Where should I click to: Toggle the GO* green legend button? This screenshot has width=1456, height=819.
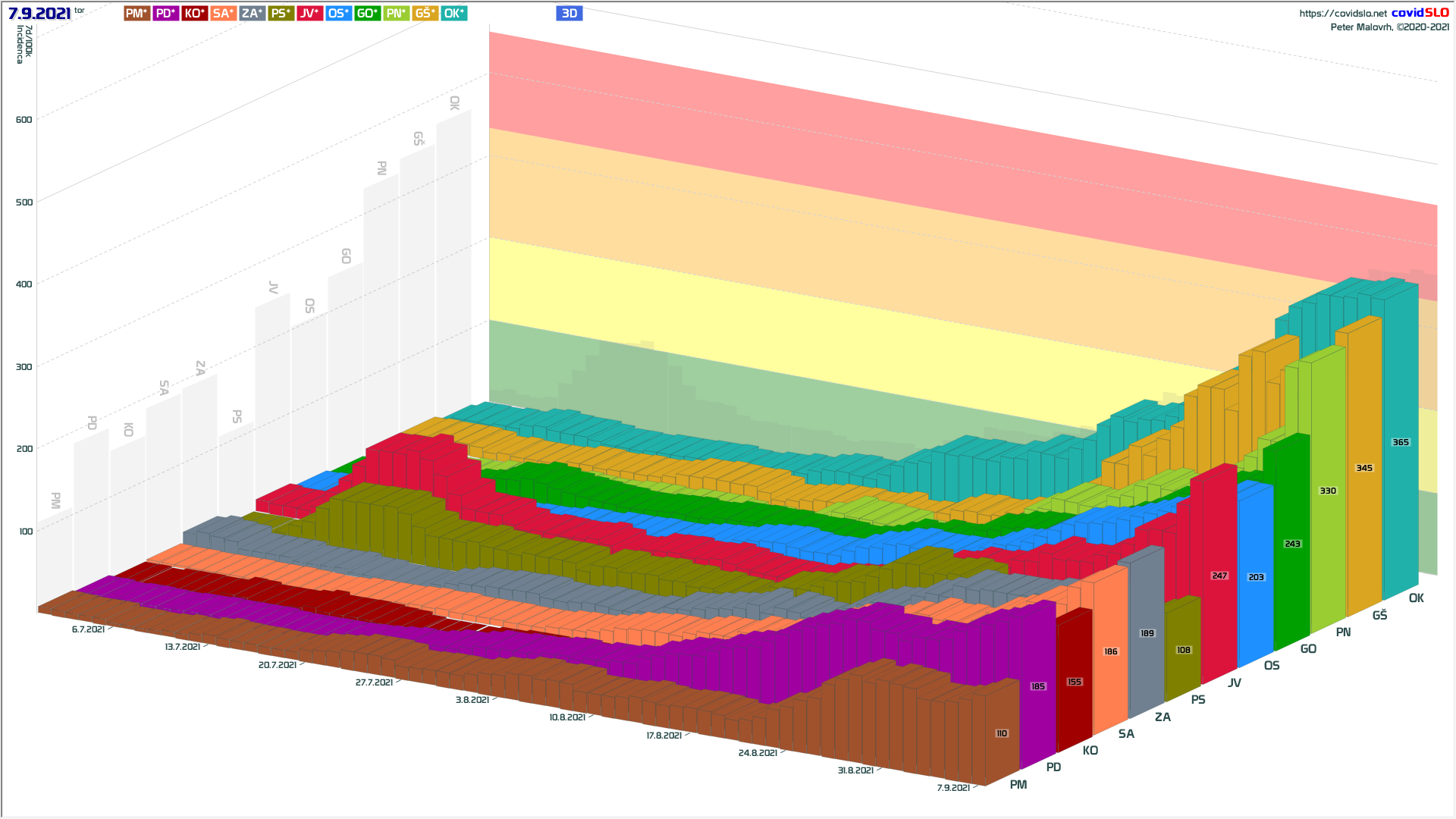(367, 14)
